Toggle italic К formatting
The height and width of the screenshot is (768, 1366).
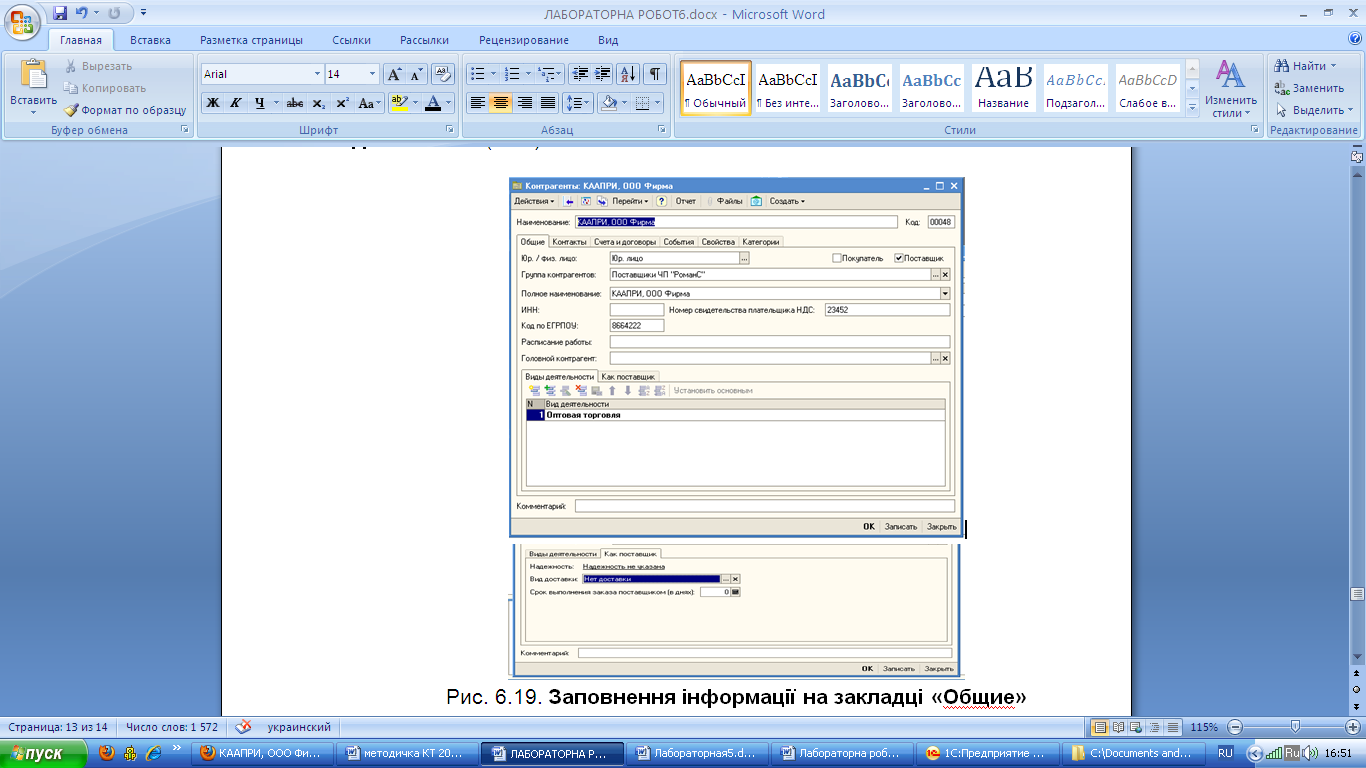236,103
